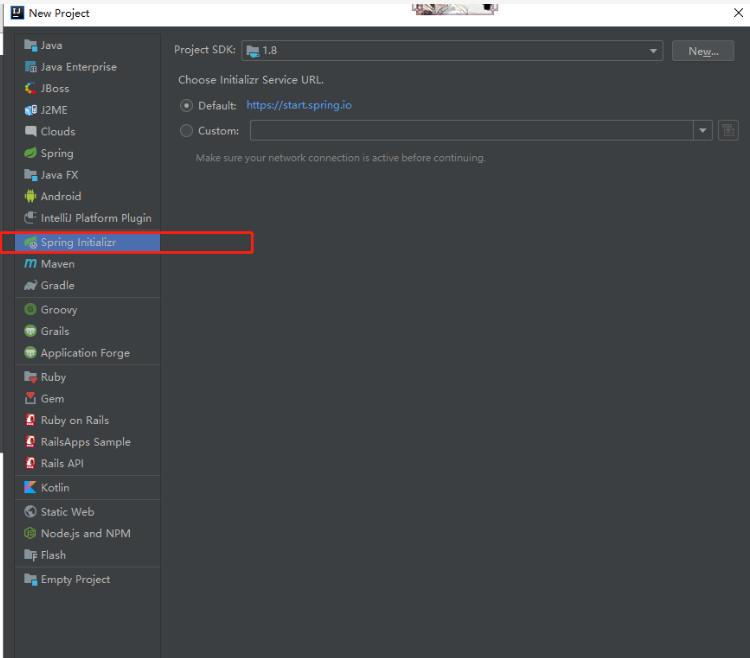Click the Kotlin logo icon
This screenshot has height=658, width=750.
click(31, 488)
